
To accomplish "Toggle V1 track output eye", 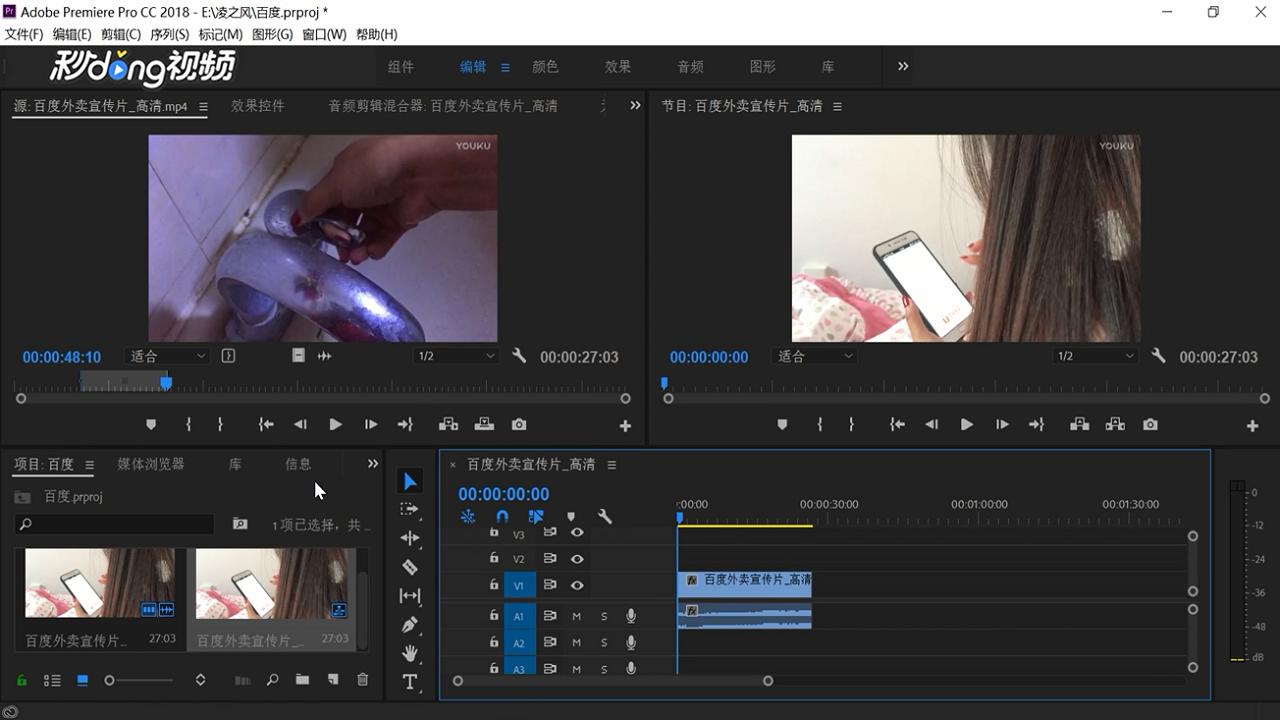I will pos(577,586).
